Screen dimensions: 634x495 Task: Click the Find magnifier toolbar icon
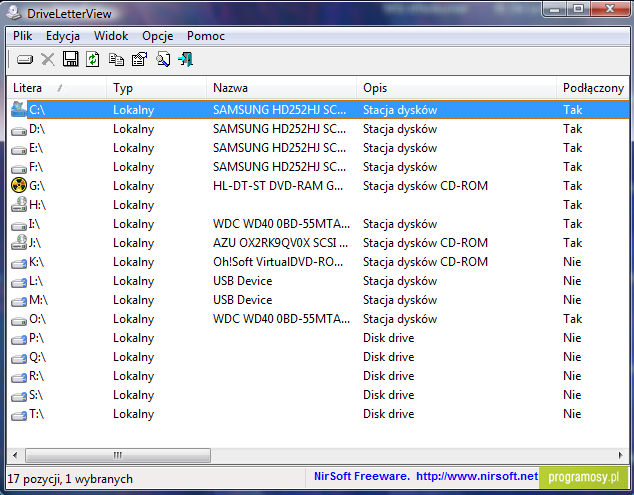point(163,59)
